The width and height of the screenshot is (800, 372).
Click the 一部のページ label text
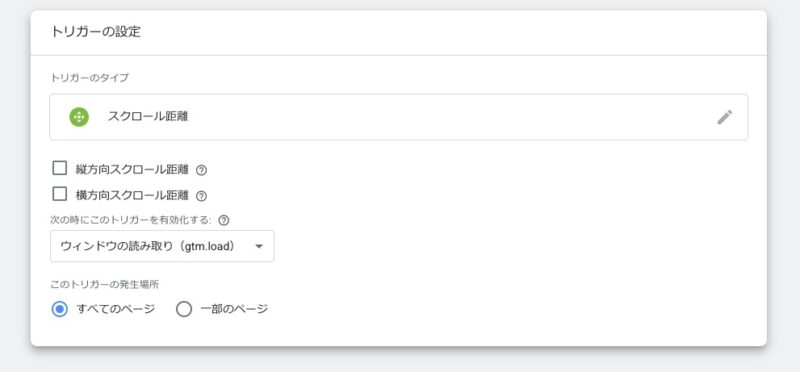point(234,309)
